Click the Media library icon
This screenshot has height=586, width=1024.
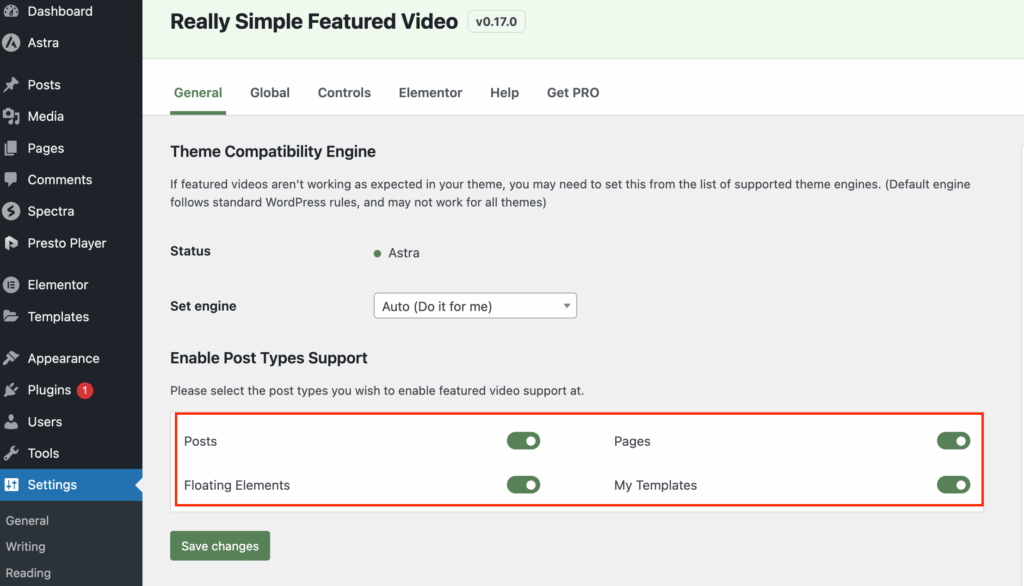[x=11, y=116]
